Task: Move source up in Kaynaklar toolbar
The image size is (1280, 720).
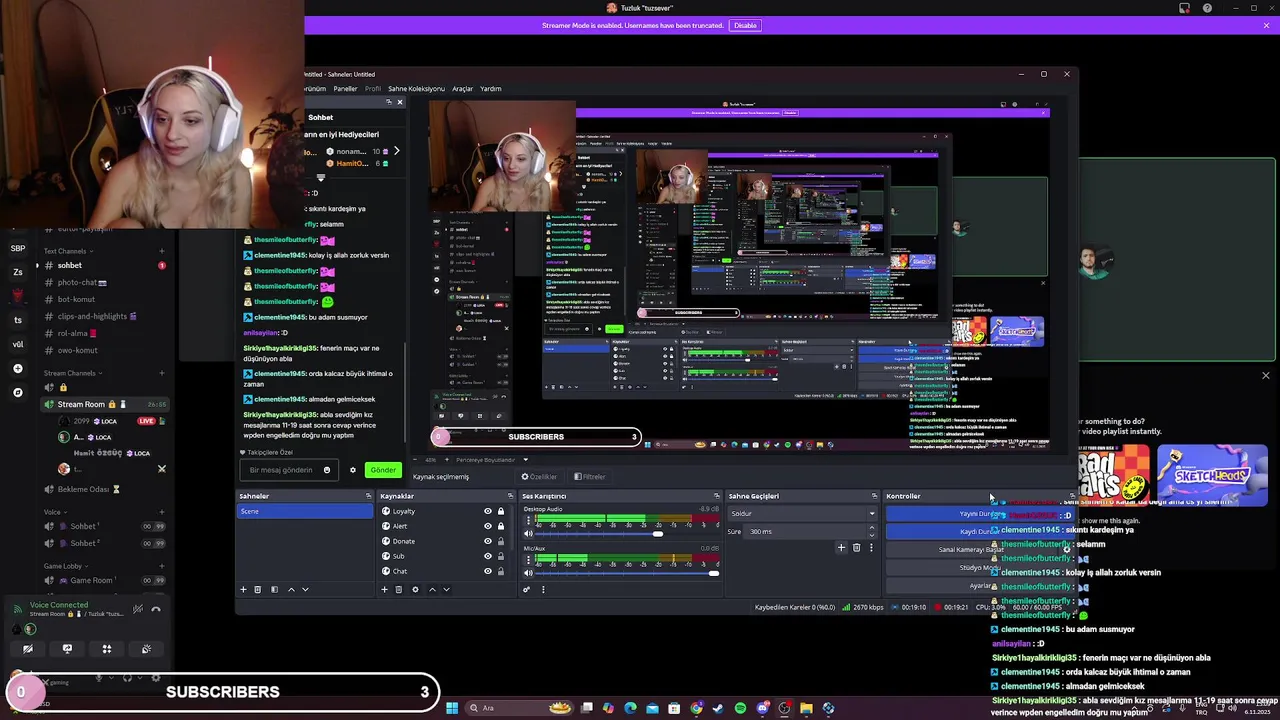Action: click(432, 589)
